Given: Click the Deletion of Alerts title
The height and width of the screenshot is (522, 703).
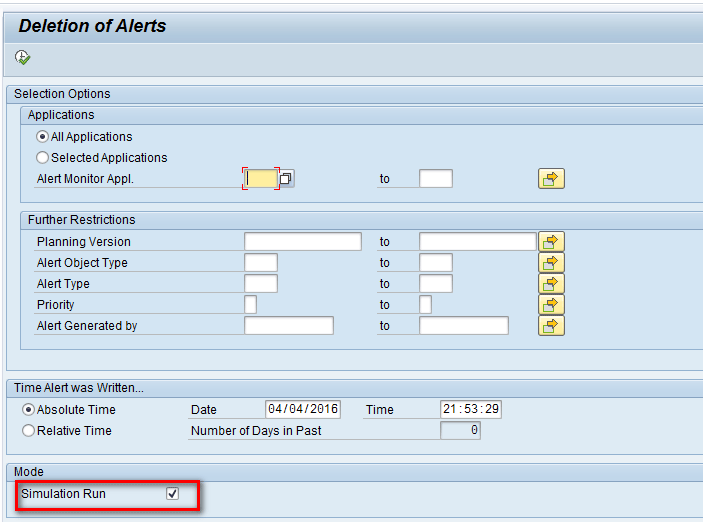Looking at the screenshot, I should 92,26.
